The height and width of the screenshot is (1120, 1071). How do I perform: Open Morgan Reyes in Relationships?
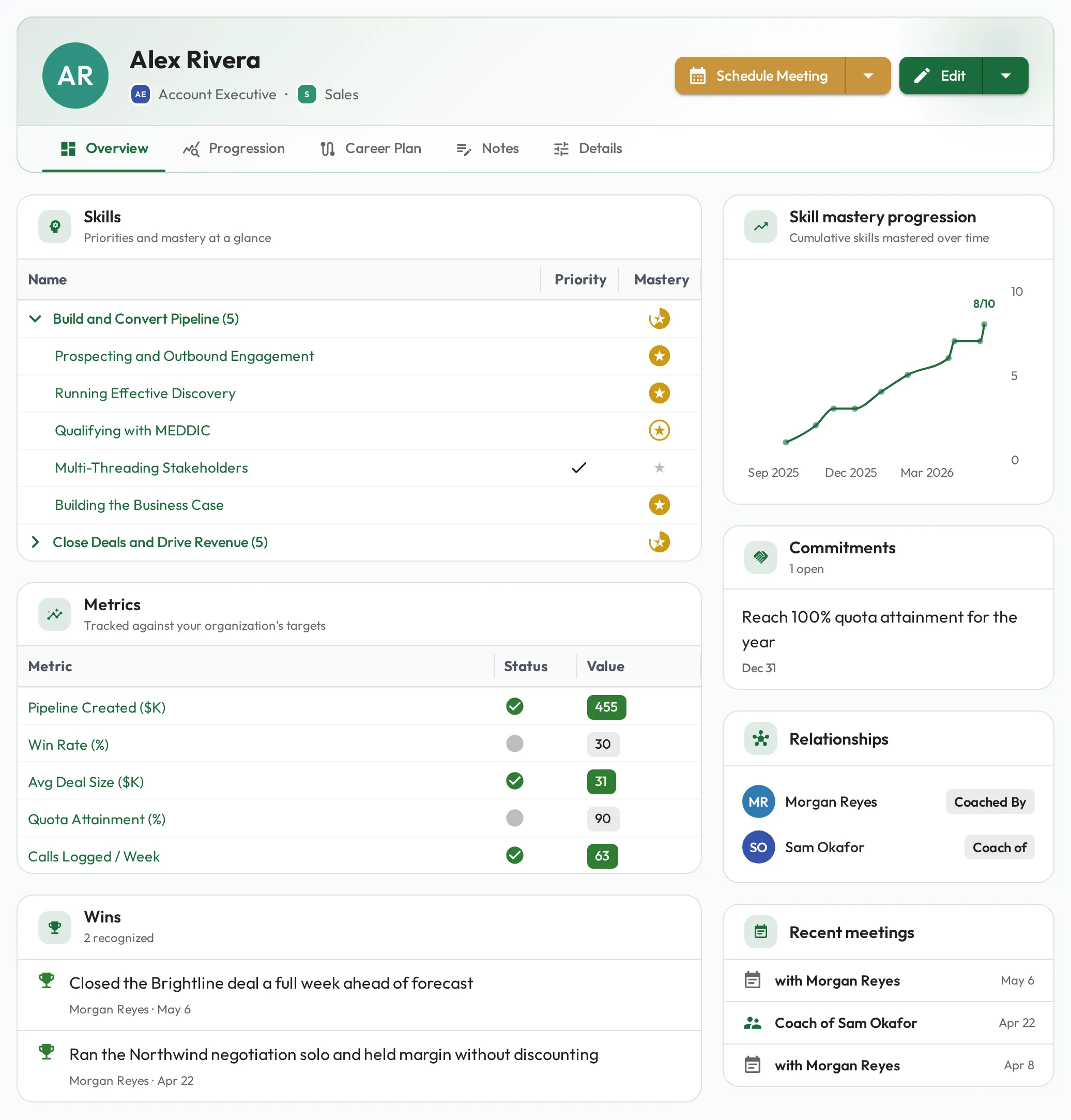tap(831, 802)
